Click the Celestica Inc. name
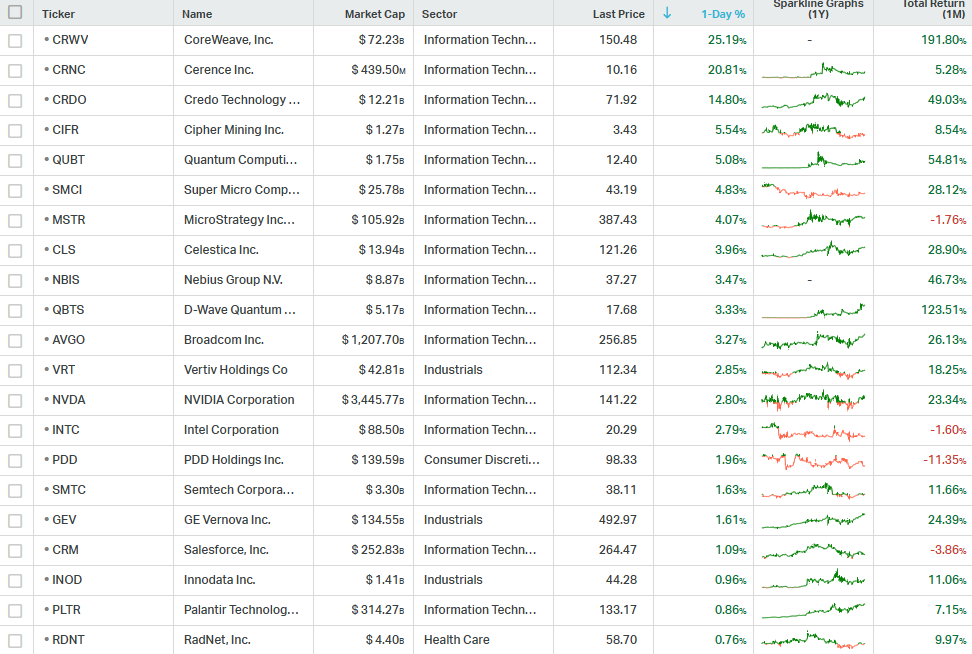972x654 pixels. 221,249
